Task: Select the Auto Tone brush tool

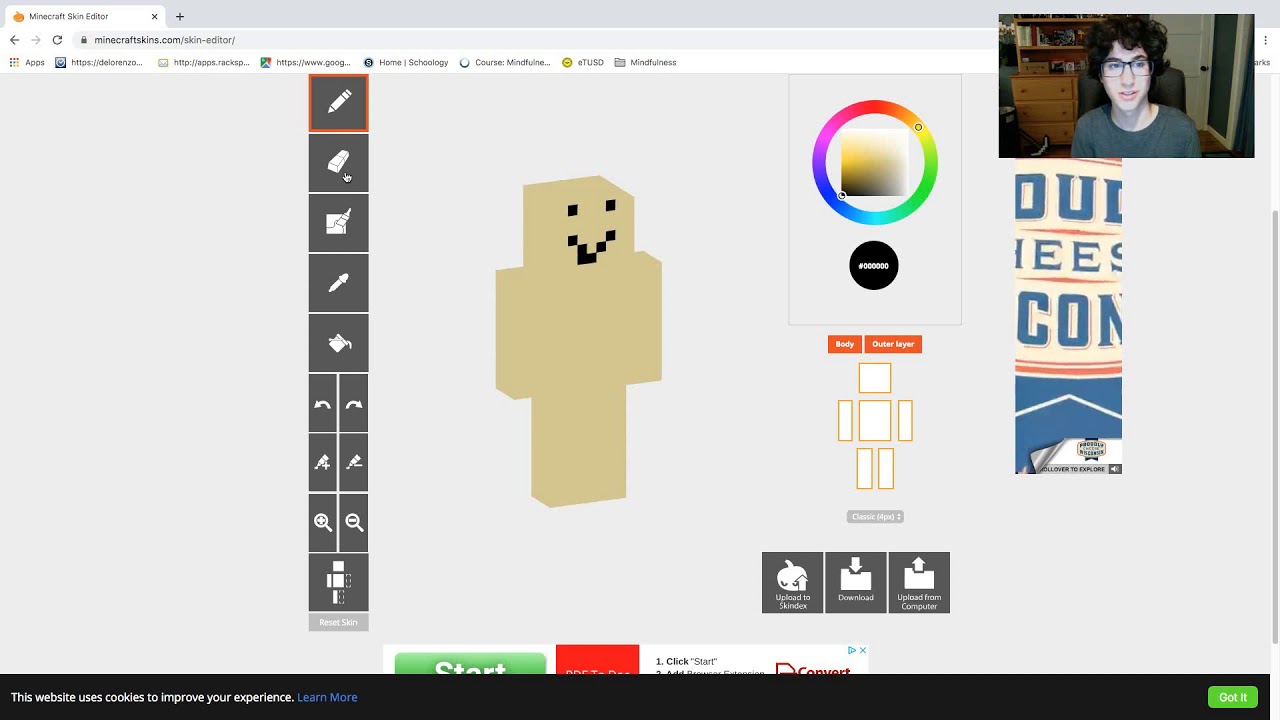Action: click(338, 222)
